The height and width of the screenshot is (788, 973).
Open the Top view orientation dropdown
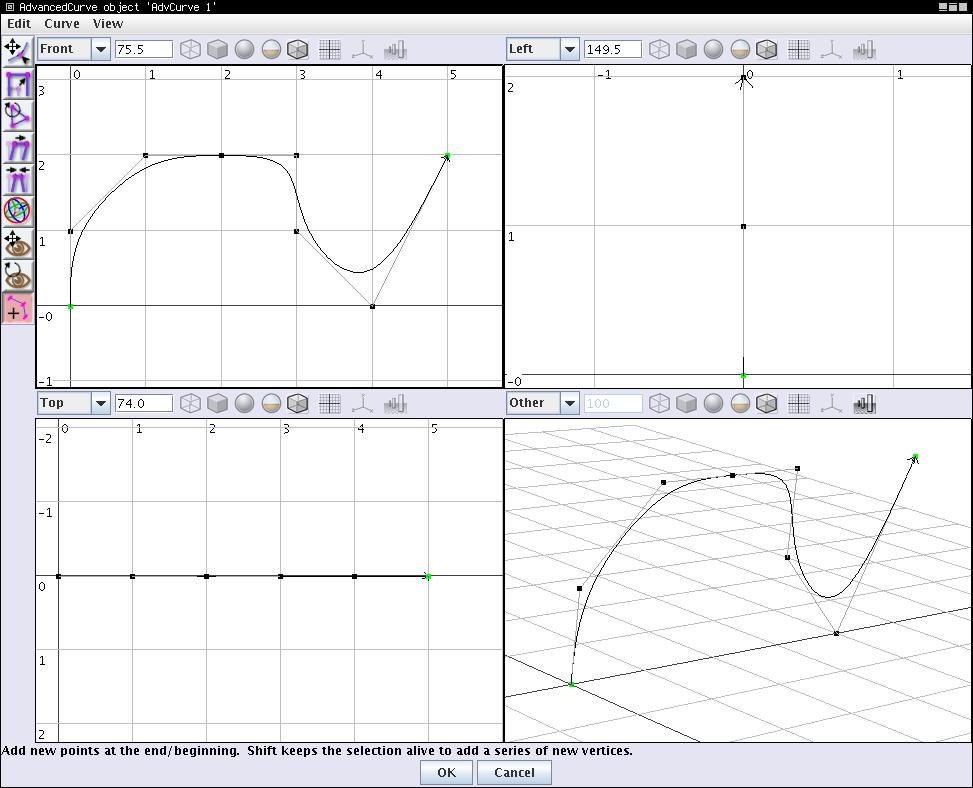[x=74, y=403]
